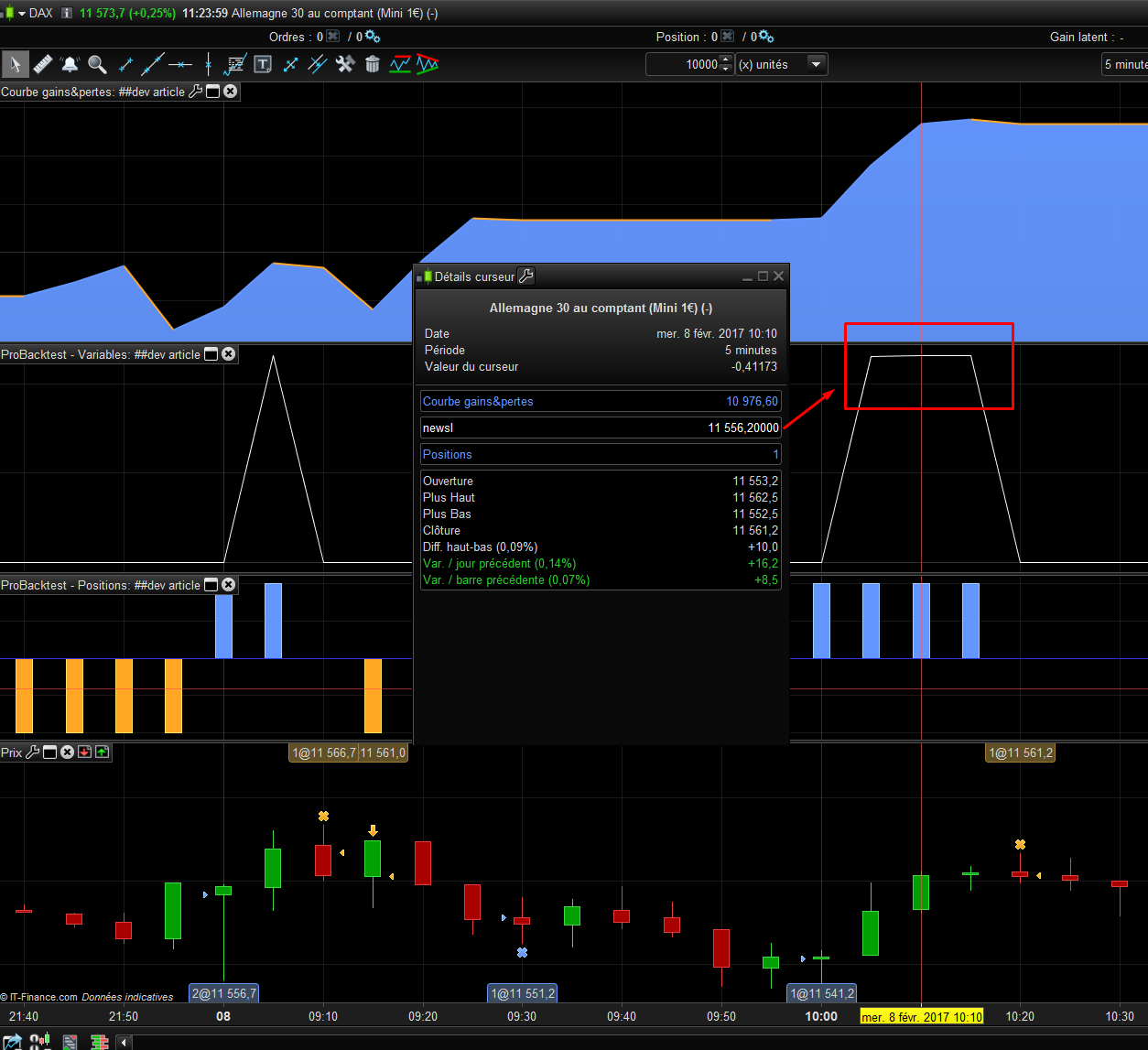Image resolution: width=1148 pixels, height=1050 pixels.
Task: Click the document list icon in bottom bar
Action: [x=70, y=1042]
